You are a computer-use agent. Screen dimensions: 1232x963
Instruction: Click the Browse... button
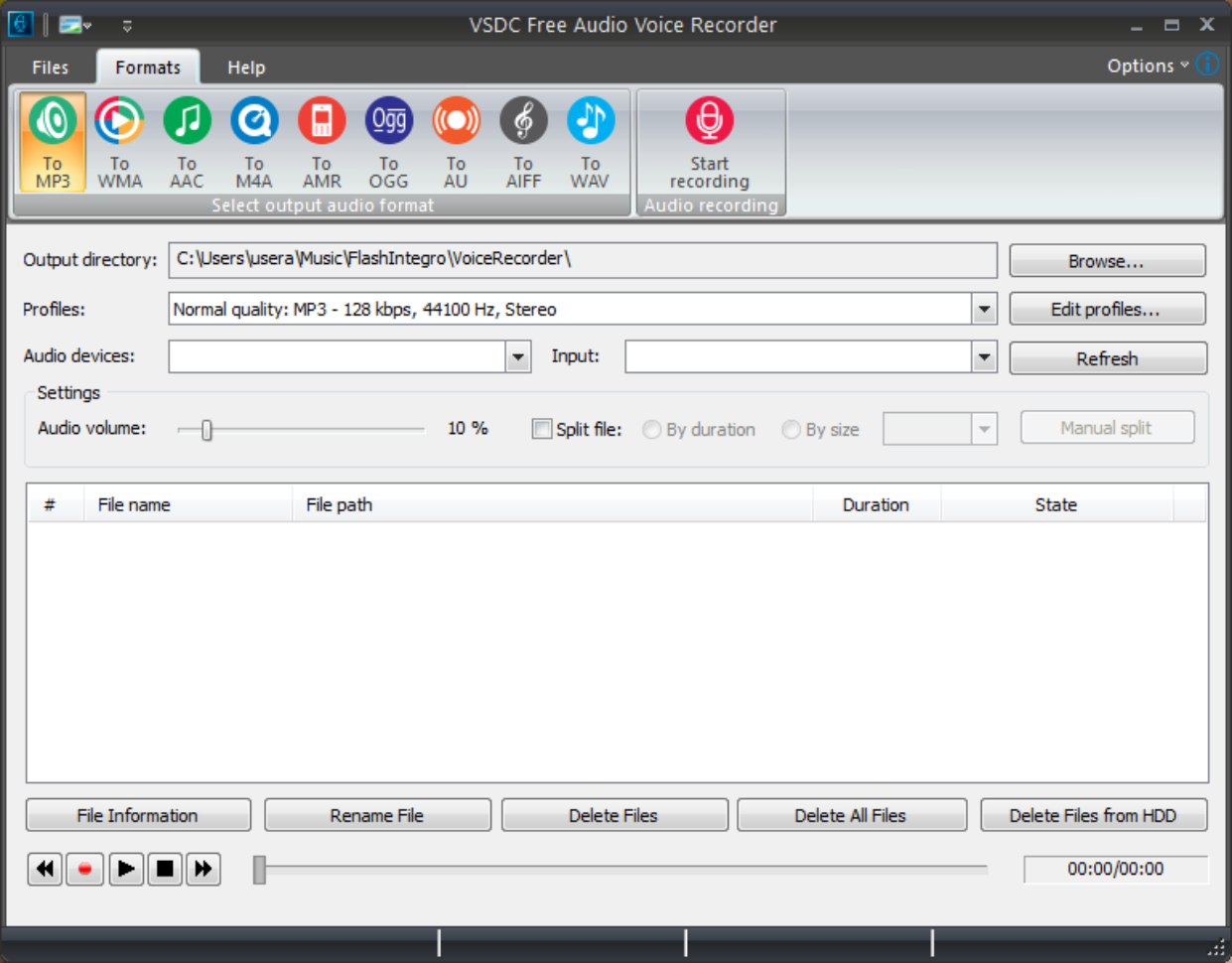click(1107, 261)
